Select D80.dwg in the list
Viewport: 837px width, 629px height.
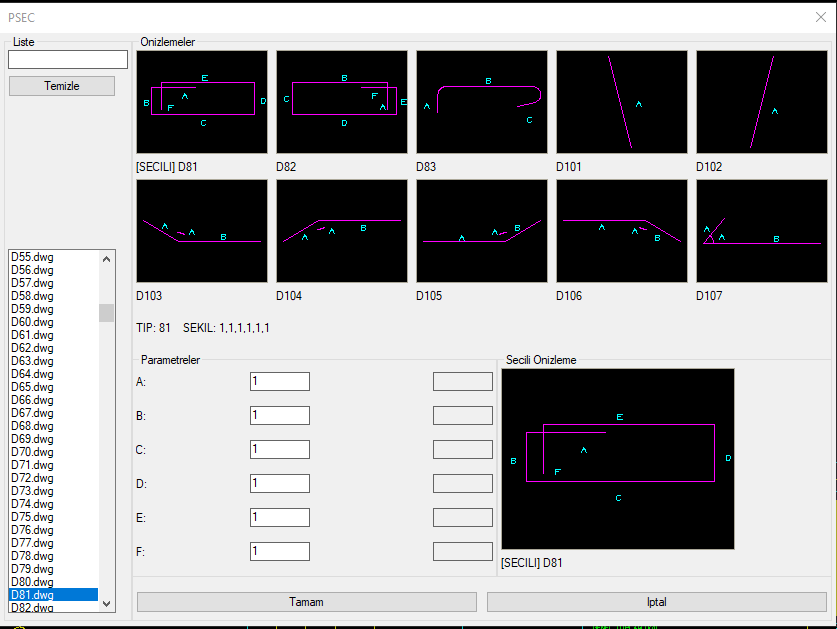53,581
